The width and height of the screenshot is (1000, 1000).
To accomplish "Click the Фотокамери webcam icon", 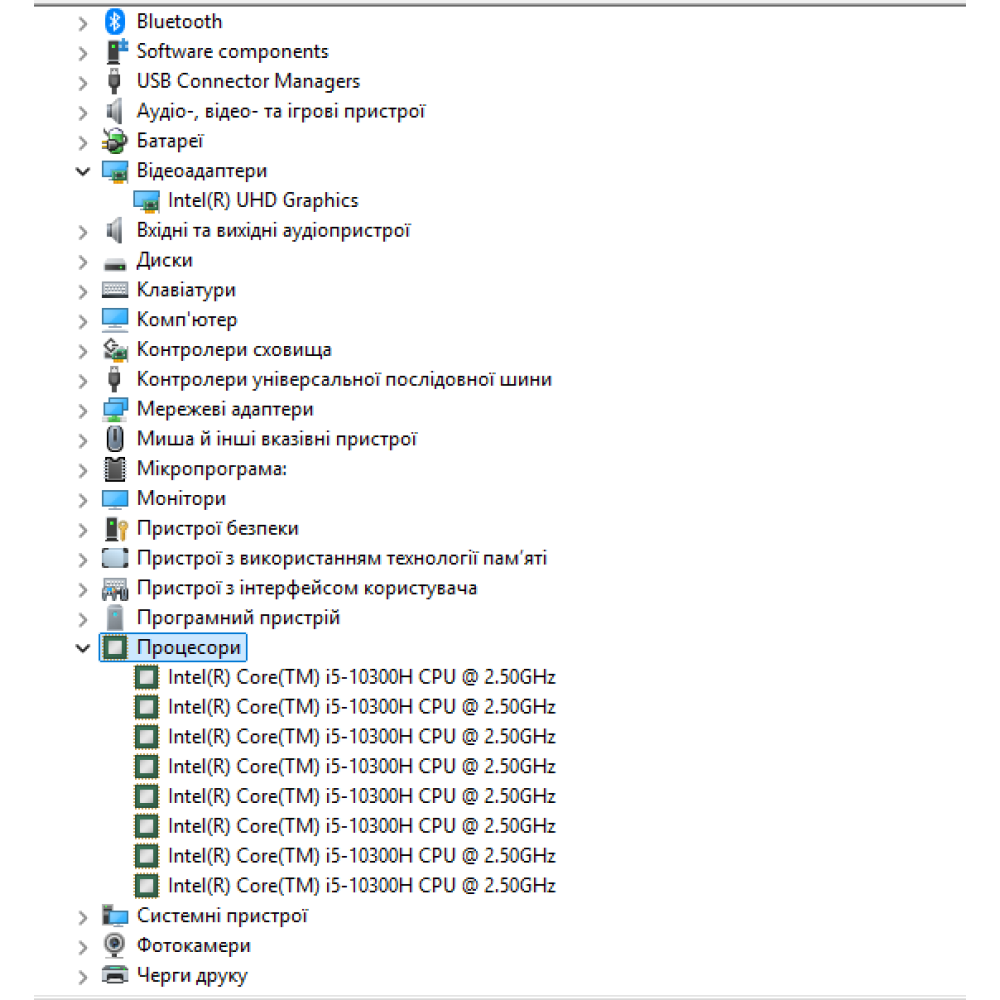I will [x=116, y=945].
